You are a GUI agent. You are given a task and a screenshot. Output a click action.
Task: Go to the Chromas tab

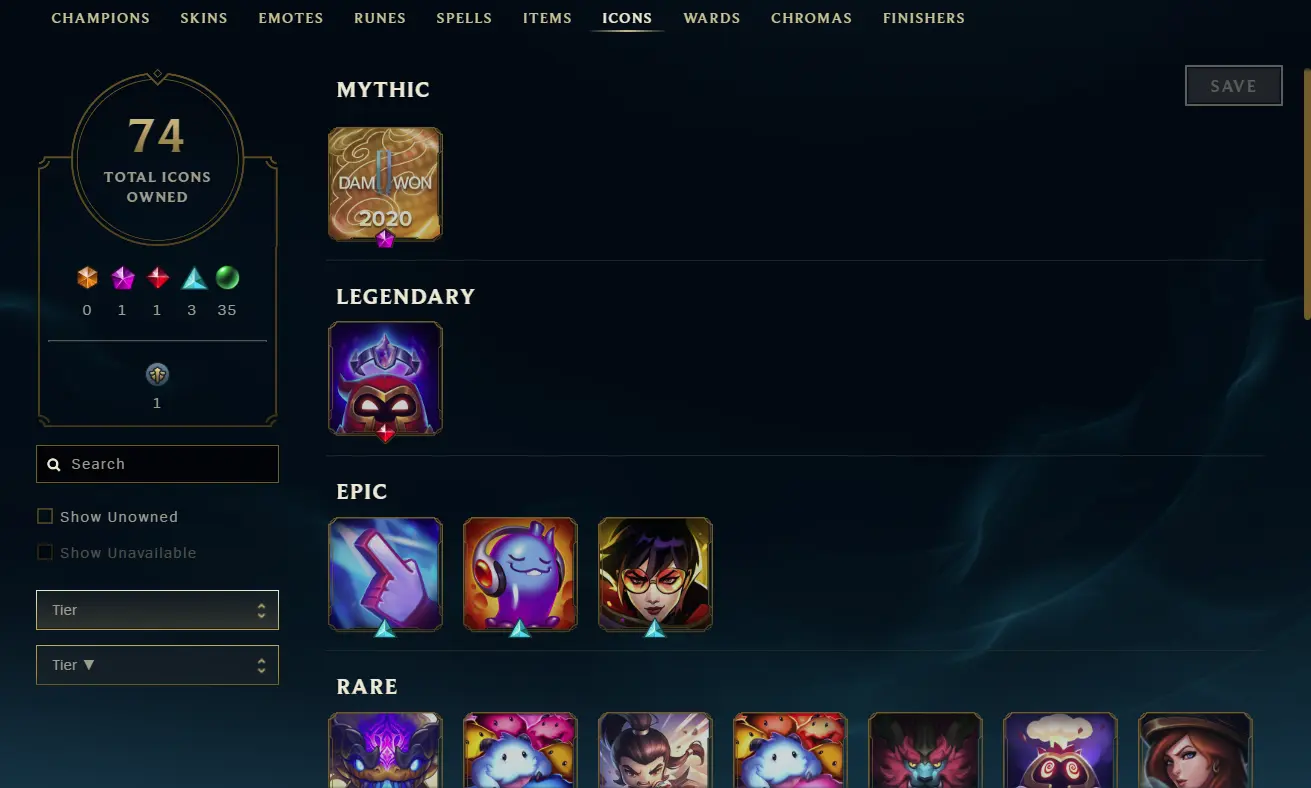point(811,18)
